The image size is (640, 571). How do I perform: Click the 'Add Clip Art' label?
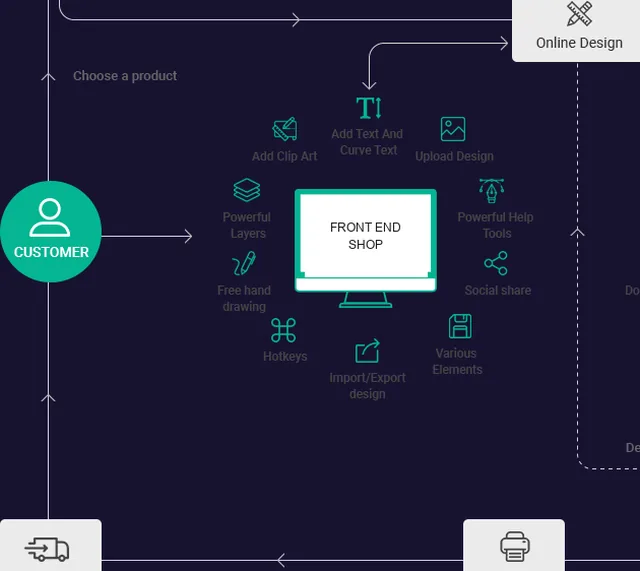pyautogui.click(x=284, y=156)
